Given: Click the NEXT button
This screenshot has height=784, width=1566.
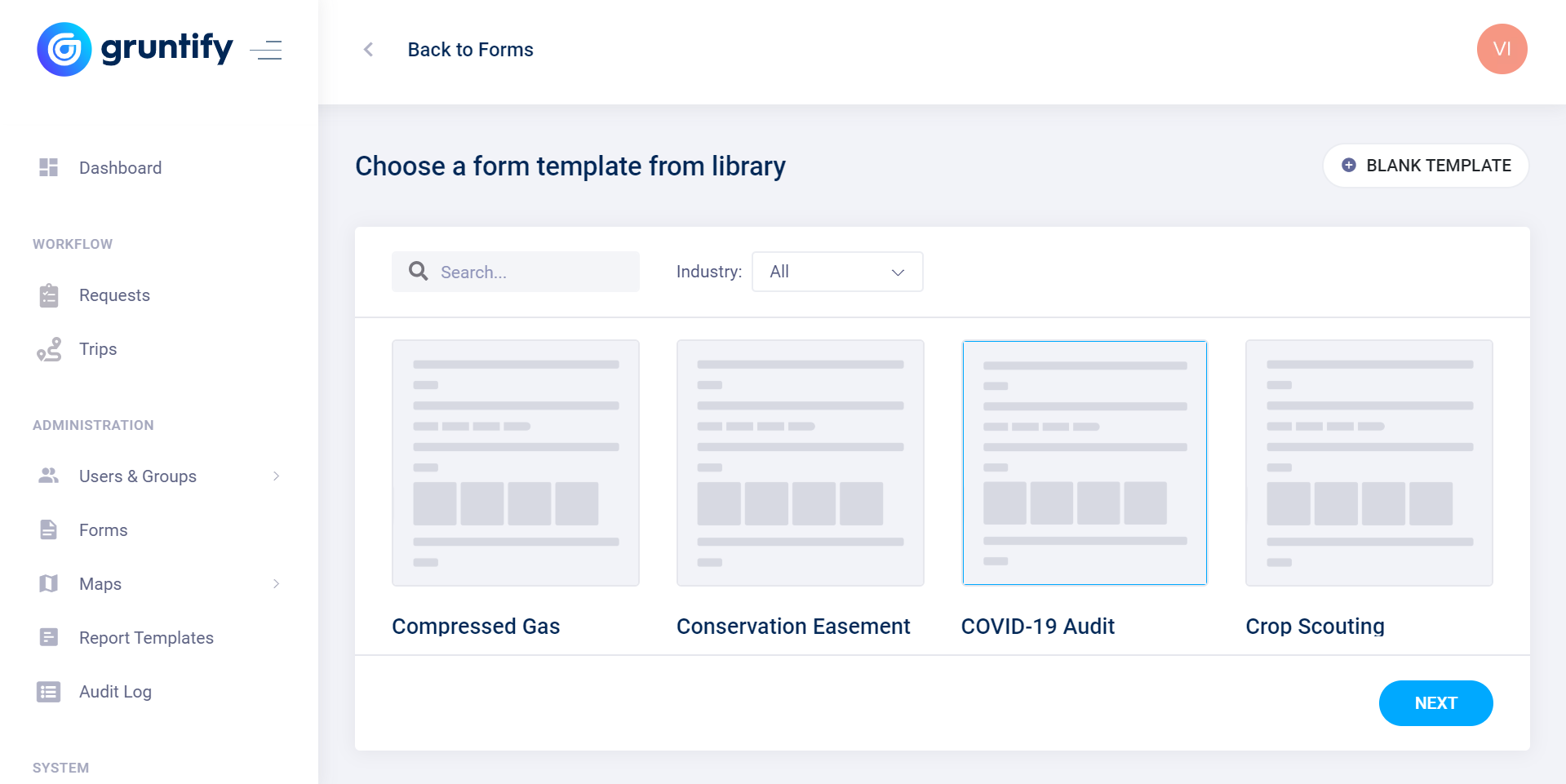Looking at the screenshot, I should pos(1435,703).
